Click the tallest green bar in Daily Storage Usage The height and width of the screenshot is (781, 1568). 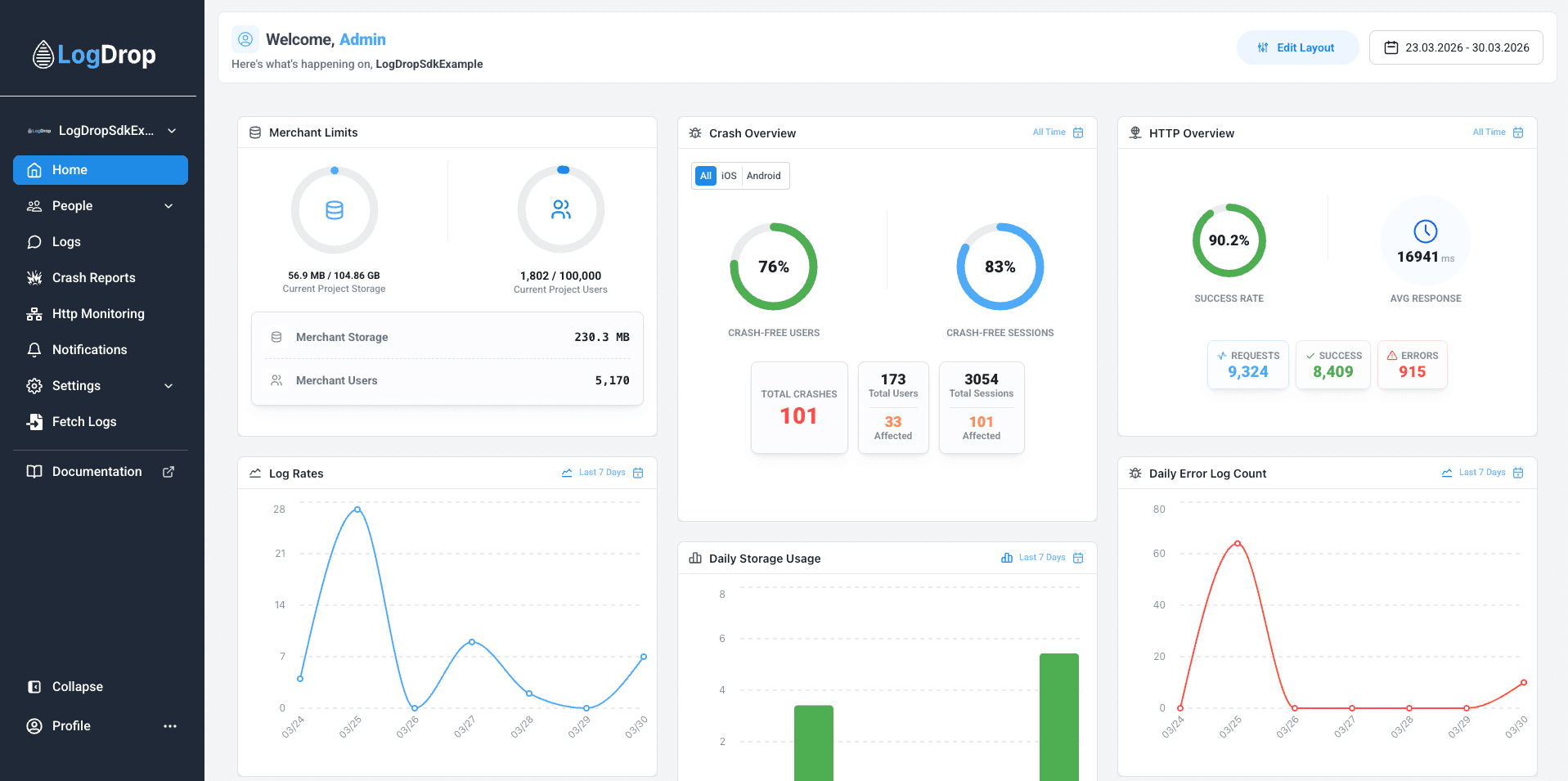pos(1059,717)
